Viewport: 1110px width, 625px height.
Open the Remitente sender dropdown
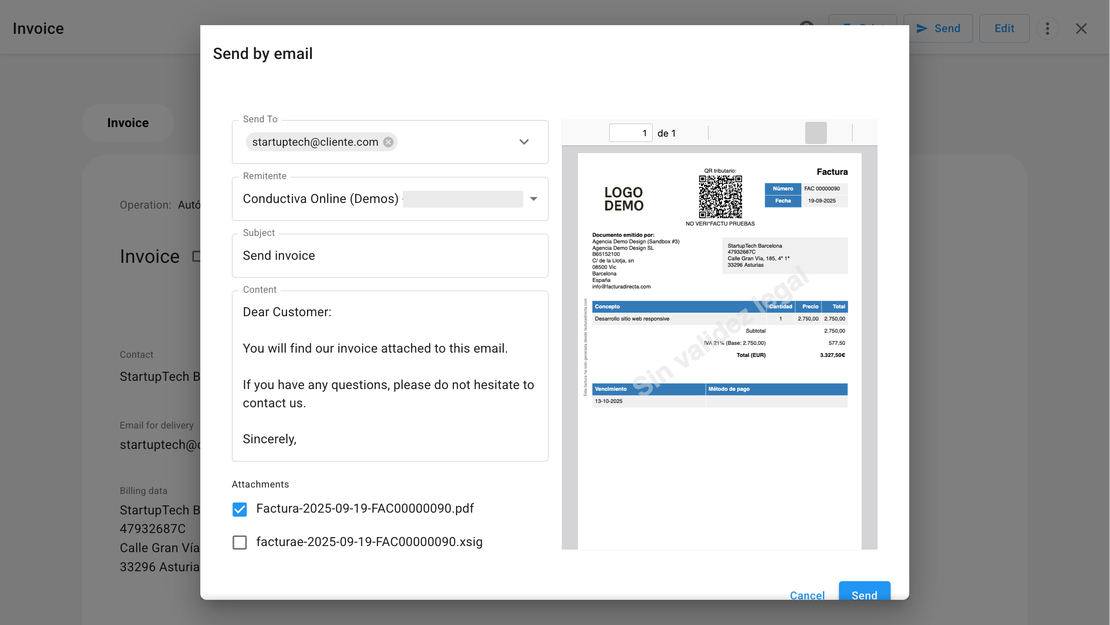(533, 199)
